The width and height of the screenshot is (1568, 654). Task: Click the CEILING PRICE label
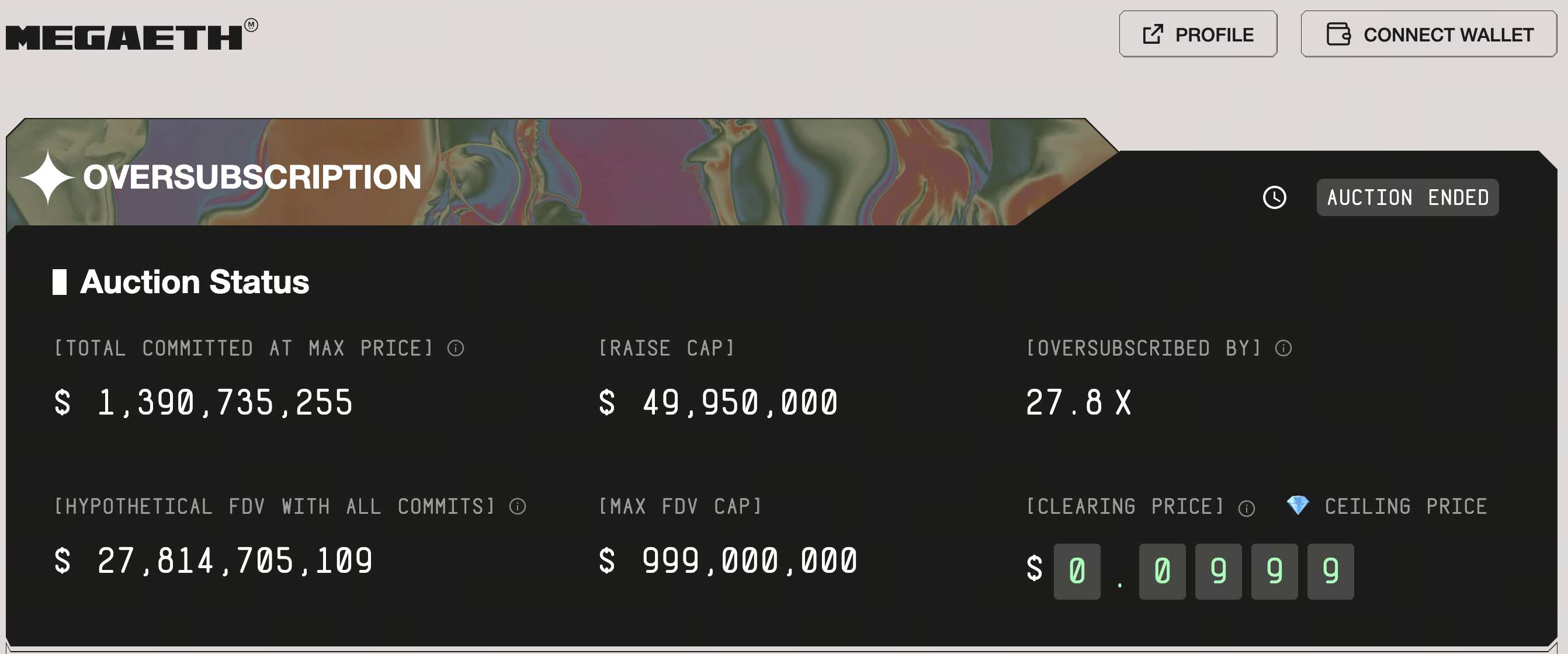(1406, 506)
